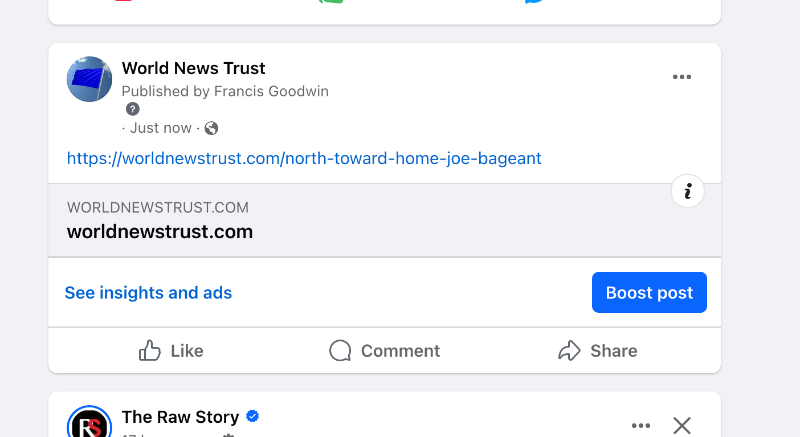Hide The Raw Story post with X
Viewport: 800px width, 437px height.
click(x=682, y=425)
